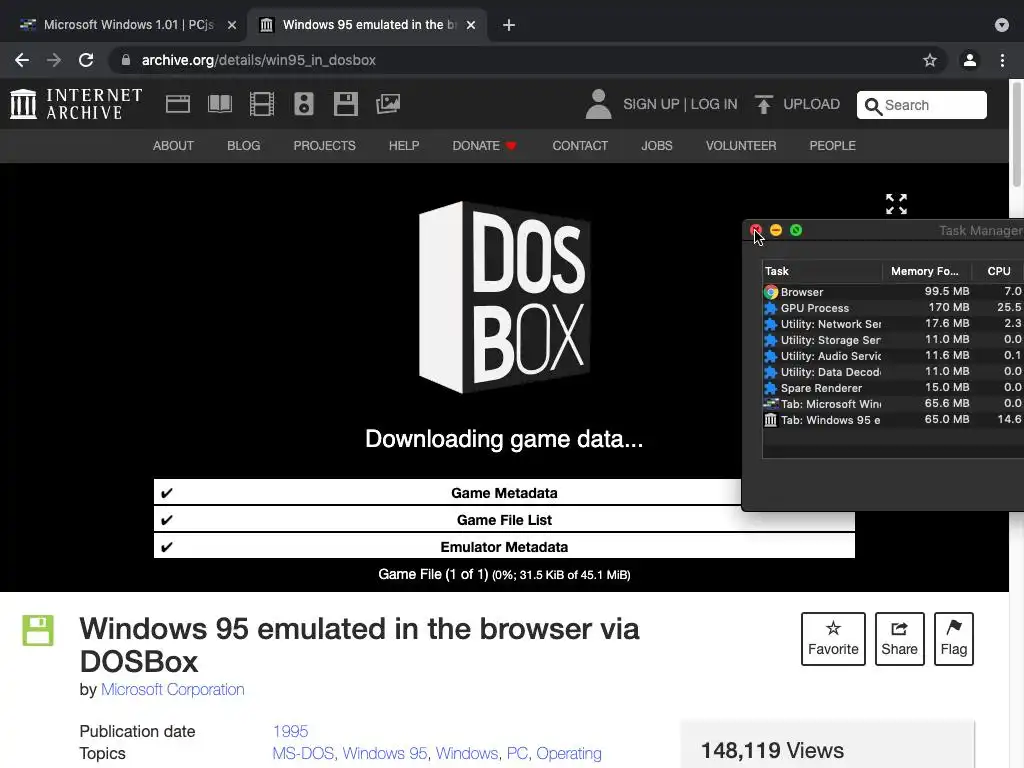Screen dimensions: 1024x768
Task: Select Utility: Storage Service row
Action: 893,340
